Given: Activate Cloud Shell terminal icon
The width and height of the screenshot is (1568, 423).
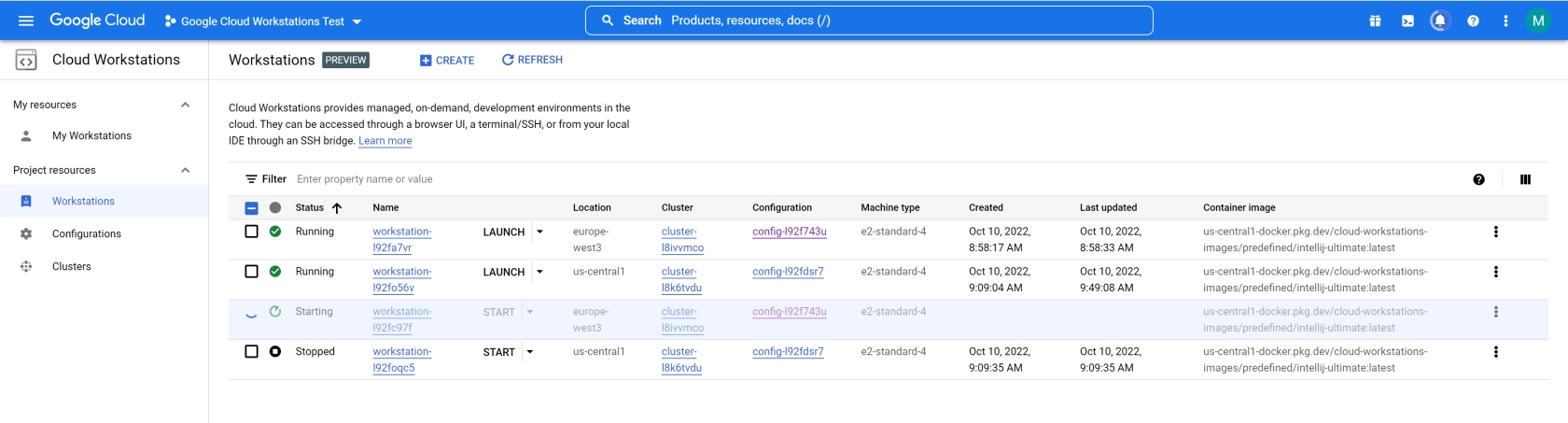Looking at the screenshot, I should click(1407, 21).
